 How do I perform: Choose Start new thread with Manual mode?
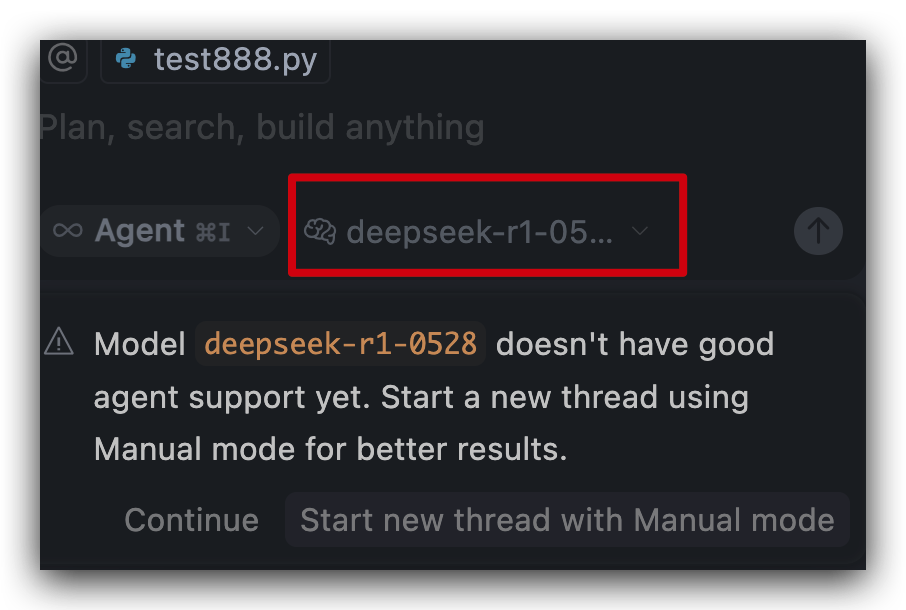coord(567,520)
